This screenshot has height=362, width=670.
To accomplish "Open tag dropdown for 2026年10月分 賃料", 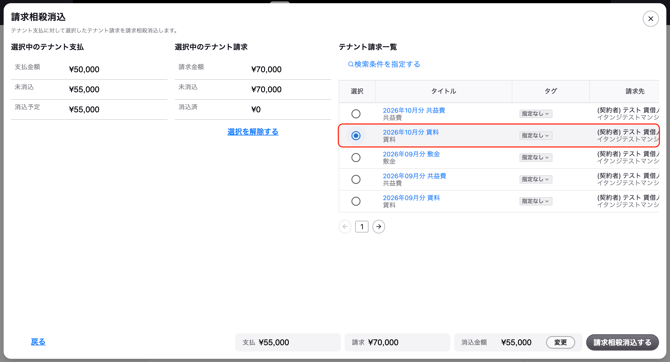I will pyautogui.click(x=535, y=135).
